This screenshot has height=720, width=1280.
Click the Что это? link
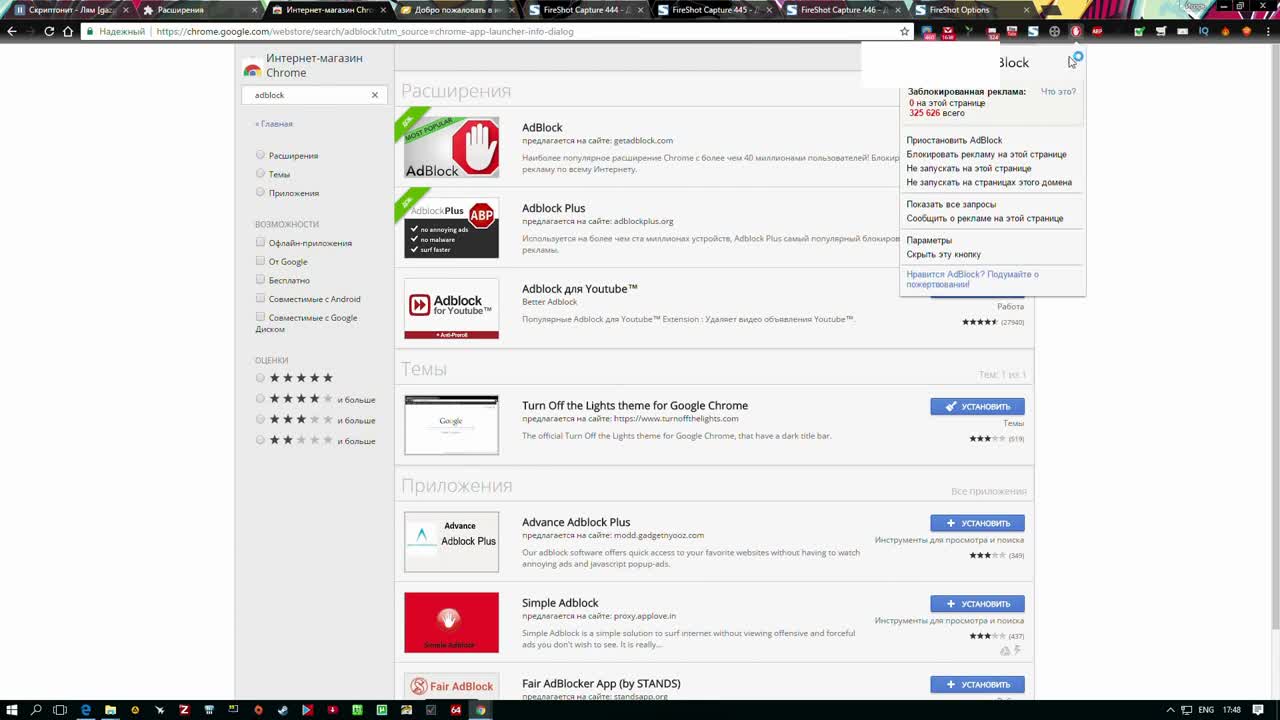[x=1058, y=92]
